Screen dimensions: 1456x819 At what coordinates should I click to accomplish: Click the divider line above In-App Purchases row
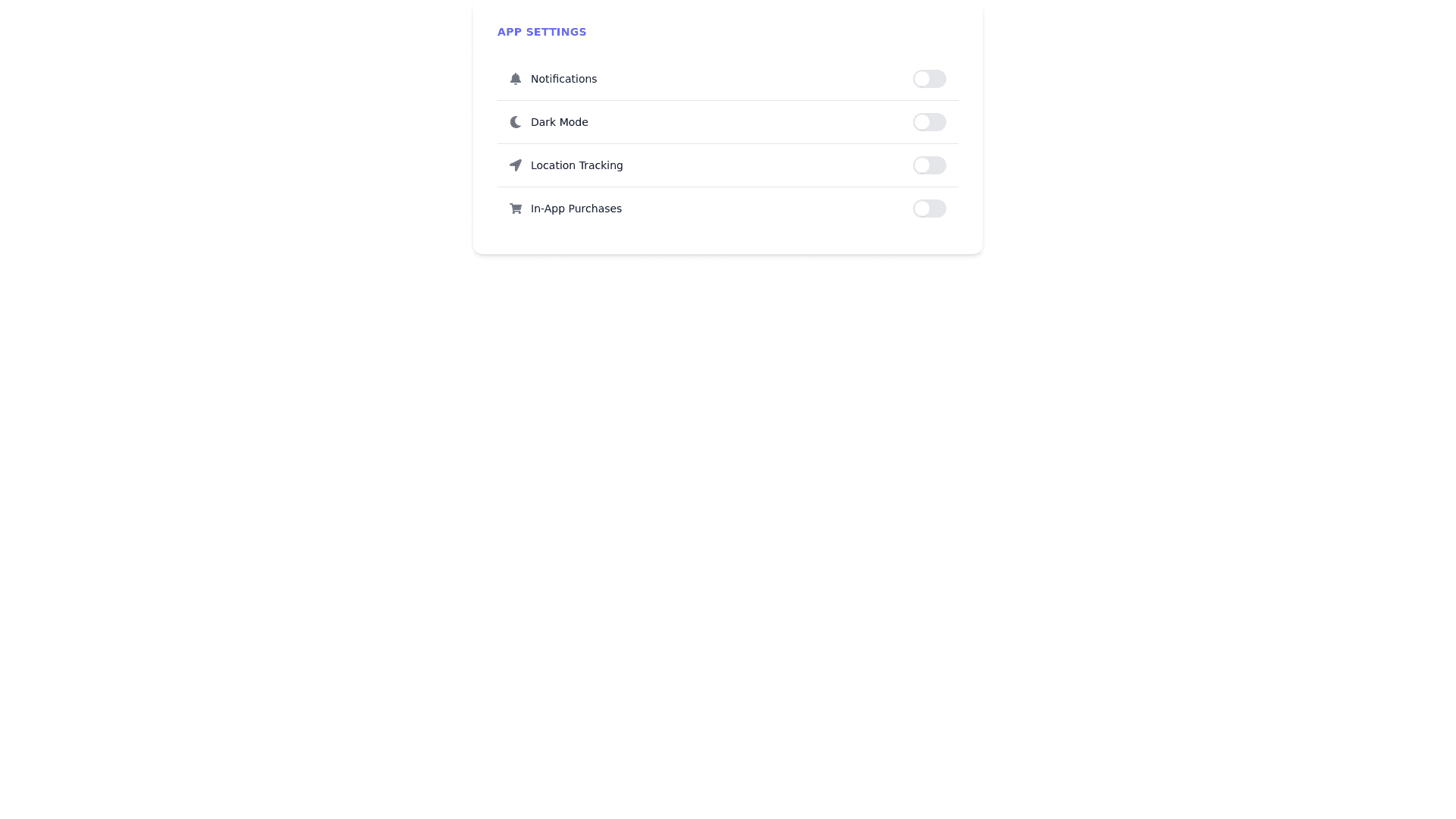(x=728, y=187)
